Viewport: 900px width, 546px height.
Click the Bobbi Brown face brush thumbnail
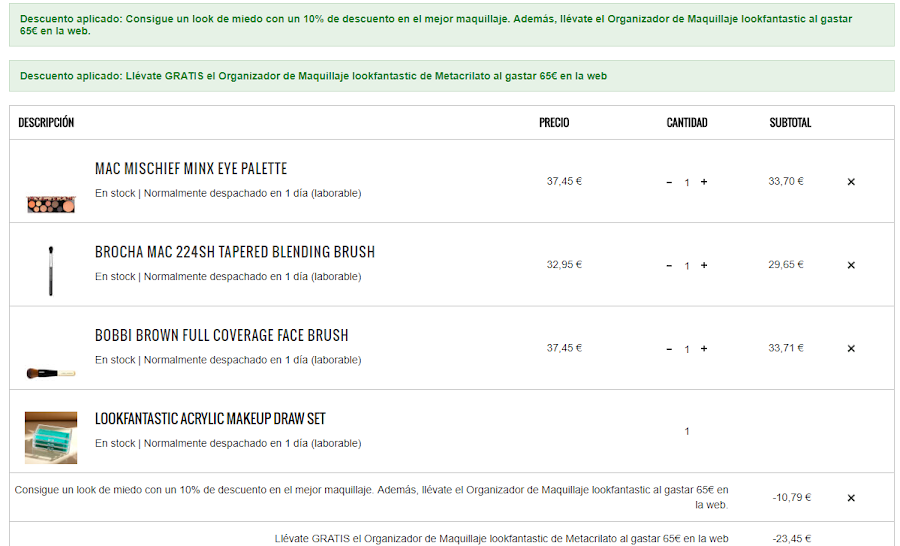click(x=51, y=373)
